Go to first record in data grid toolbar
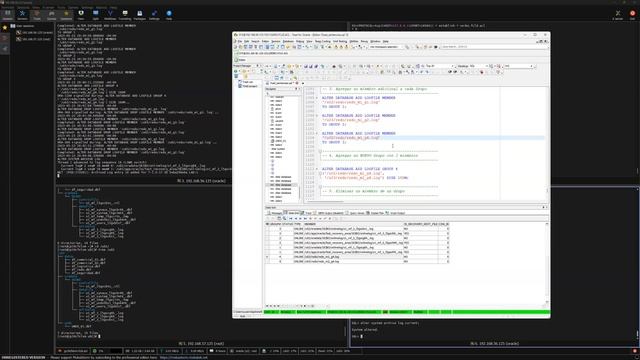Image resolution: width=640 pixels, height=360 pixels. click(x=291, y=218)
